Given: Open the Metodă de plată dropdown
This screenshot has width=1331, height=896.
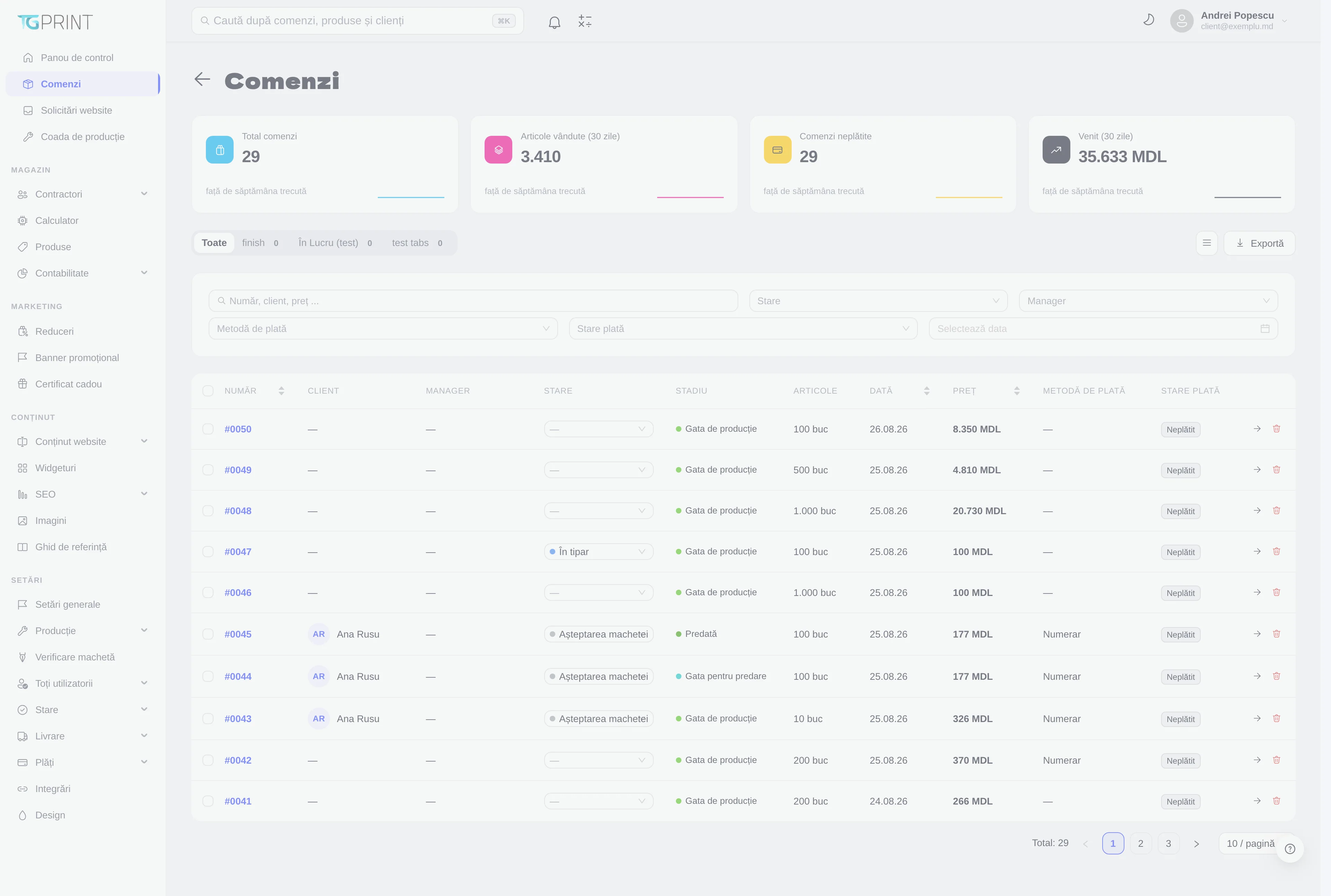Looking at the screenshot, I should [383, 328].
